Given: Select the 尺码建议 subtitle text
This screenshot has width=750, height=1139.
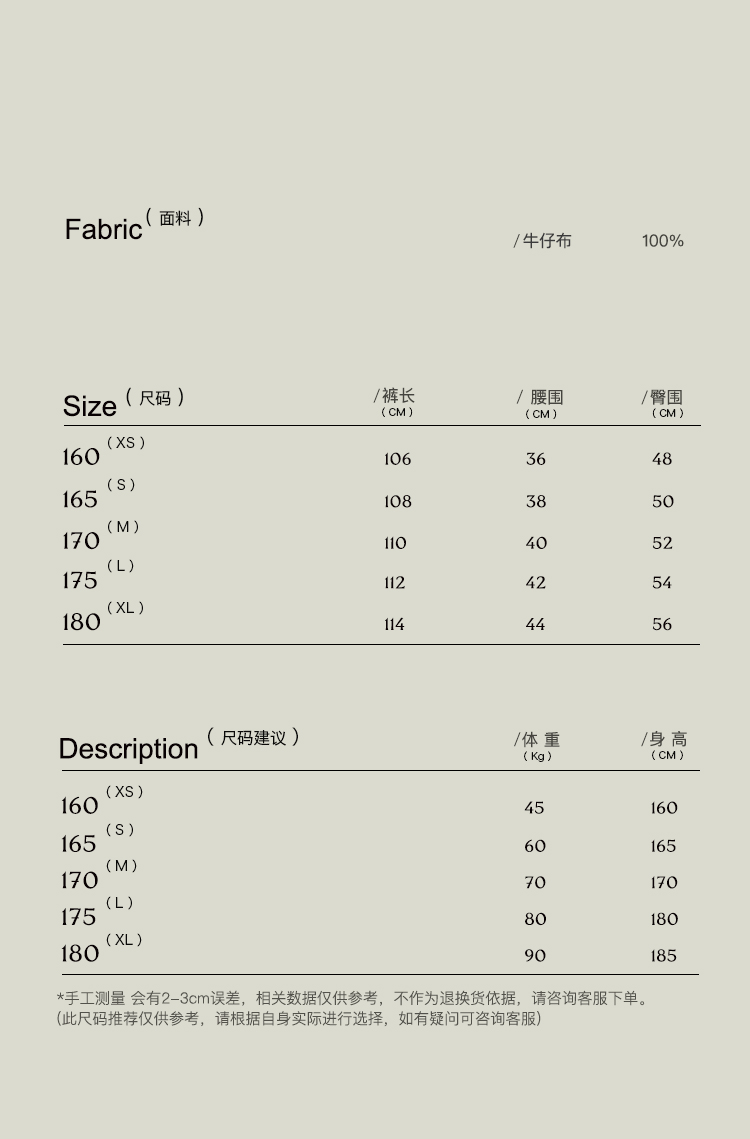Looking at the screenshot, I should 254,738.
